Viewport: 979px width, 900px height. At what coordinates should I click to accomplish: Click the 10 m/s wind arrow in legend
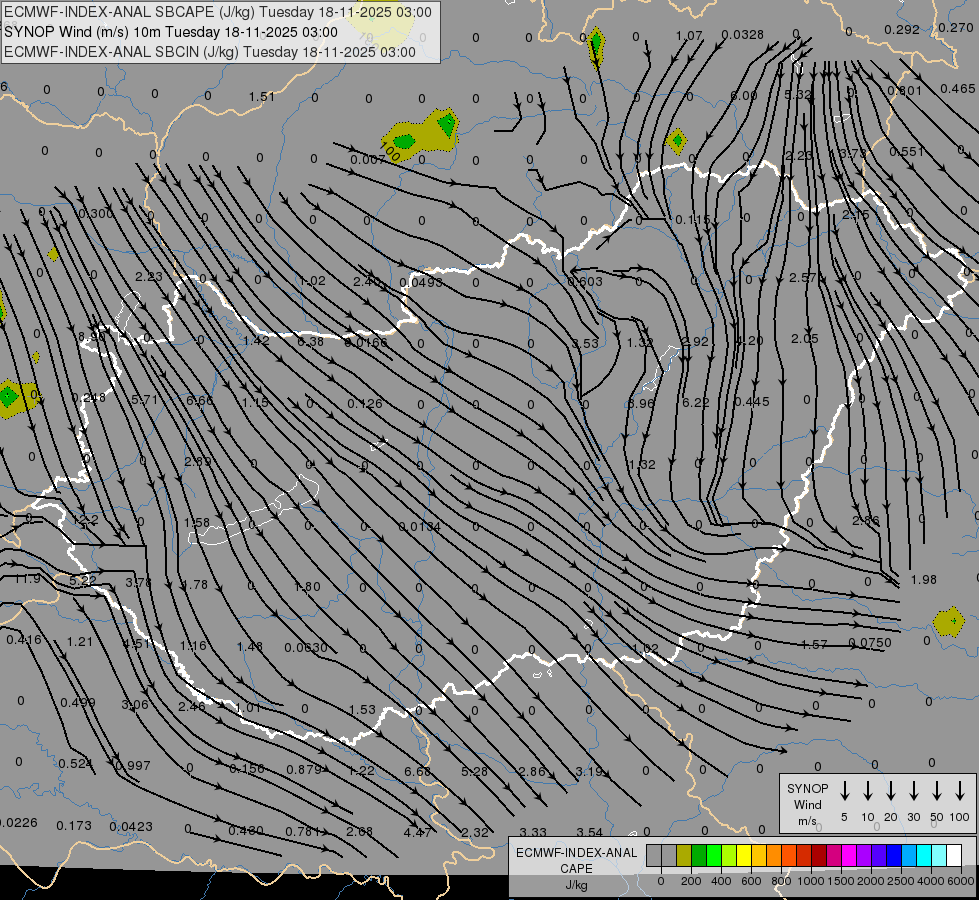coord(868,791)
